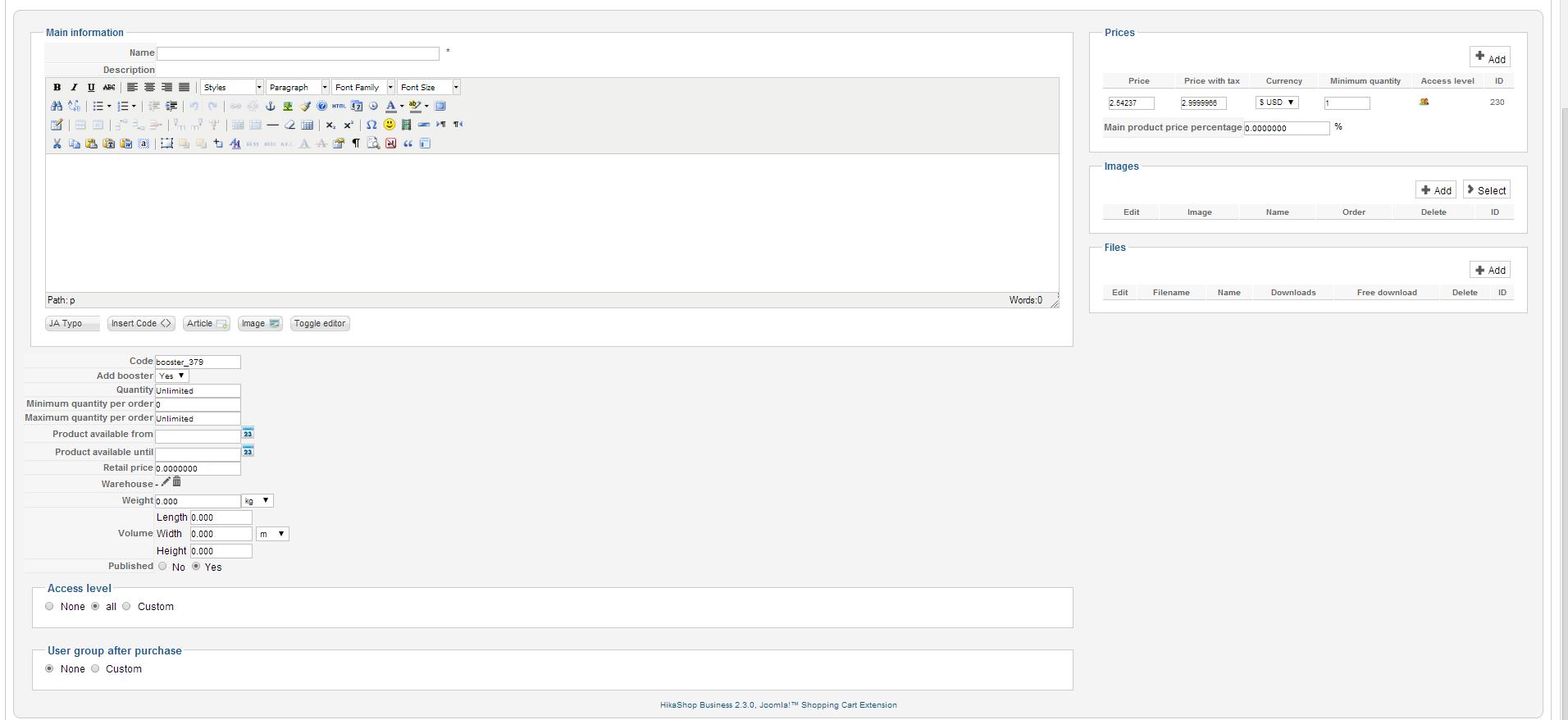
Task: Open the Styles dropdown in editor
Action: [x=232, y=87]
